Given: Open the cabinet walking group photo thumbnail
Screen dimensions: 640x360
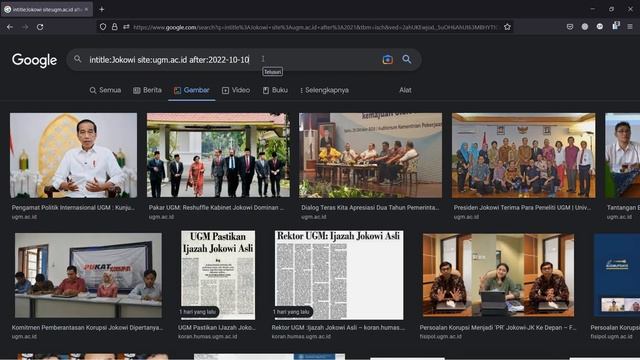Looking at the screenshot, I should [218, 155].
